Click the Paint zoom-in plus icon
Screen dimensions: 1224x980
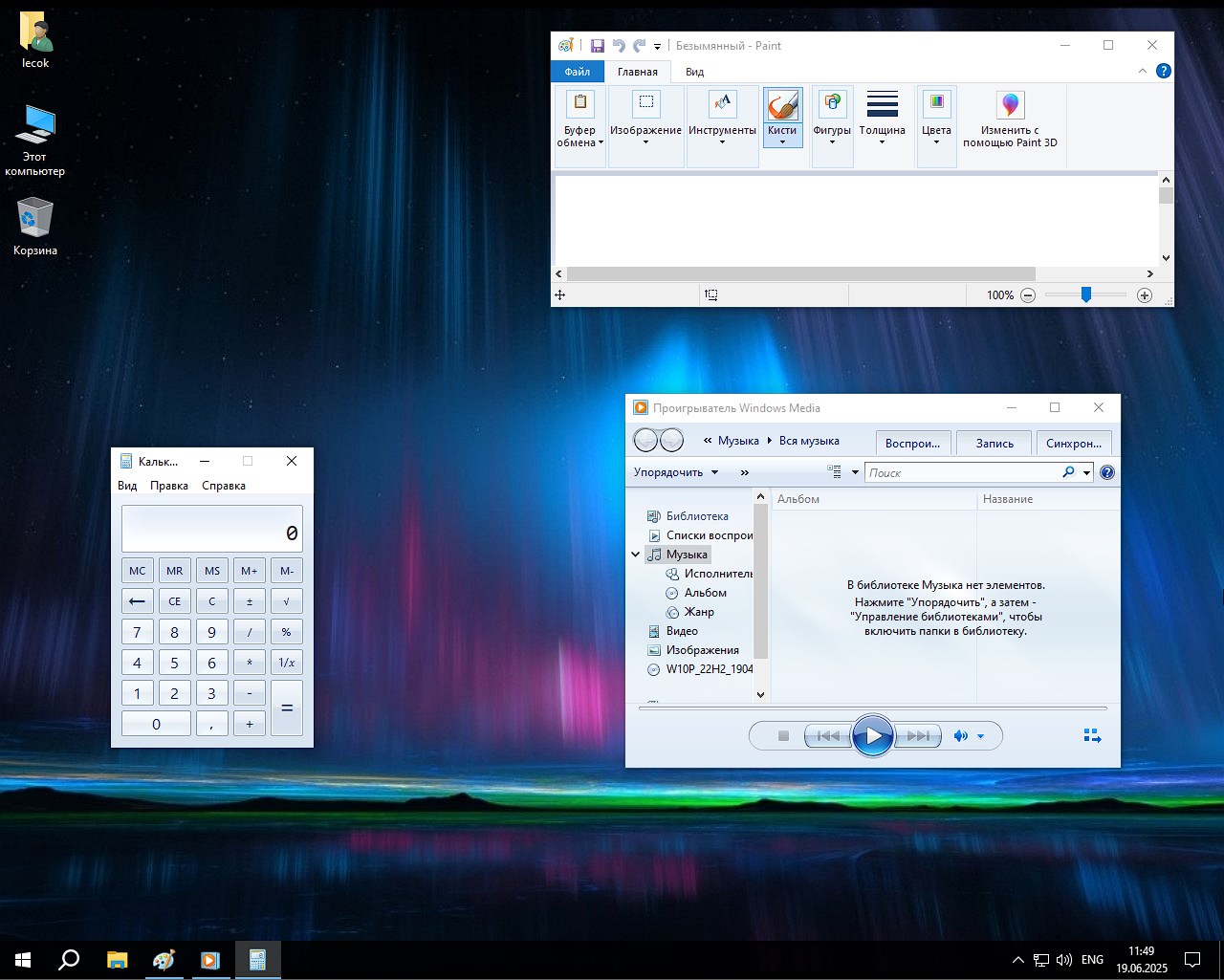click(1145, 295)
